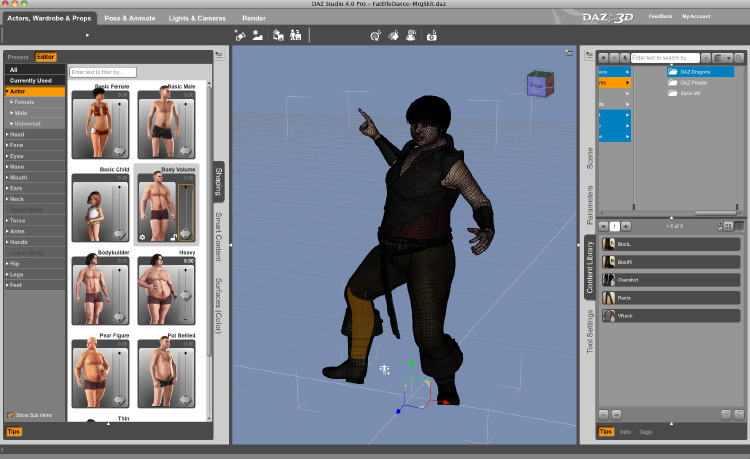Screen dimensions: 750x459
Task: Click the database view icon in Content Library
Action: coord(717,58)
